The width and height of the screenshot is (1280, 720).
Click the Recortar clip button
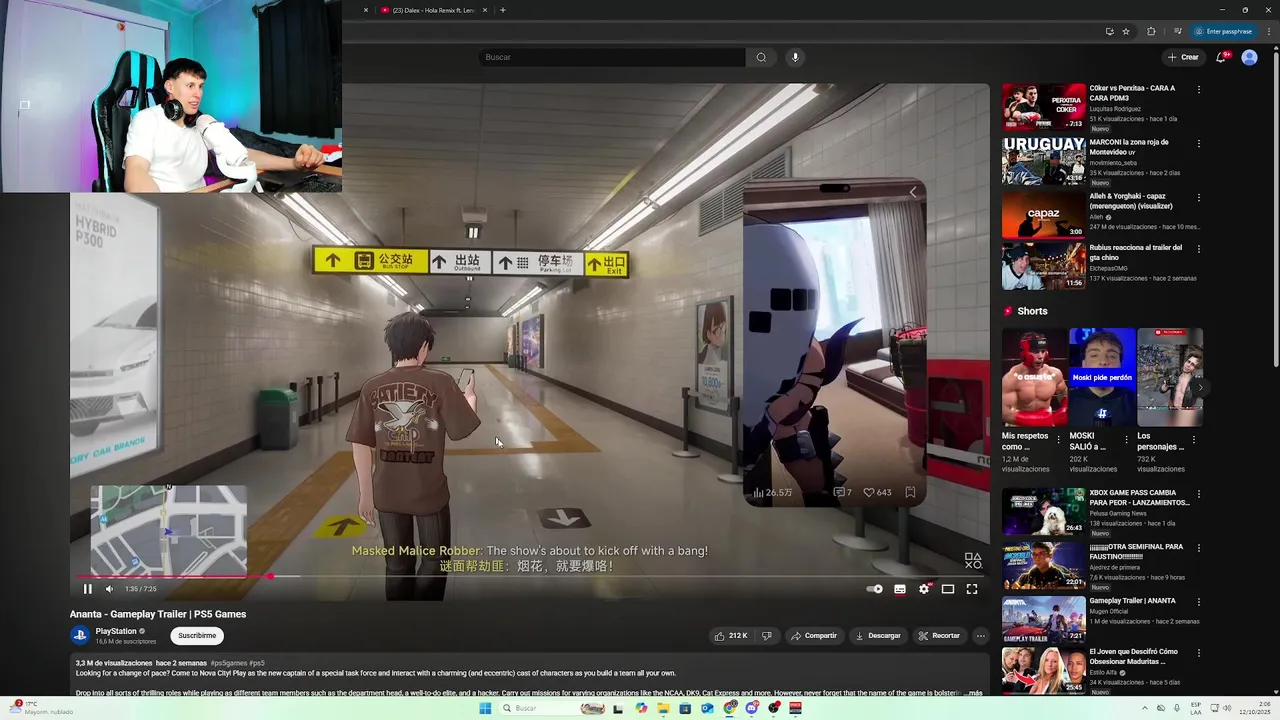point(939,635)
